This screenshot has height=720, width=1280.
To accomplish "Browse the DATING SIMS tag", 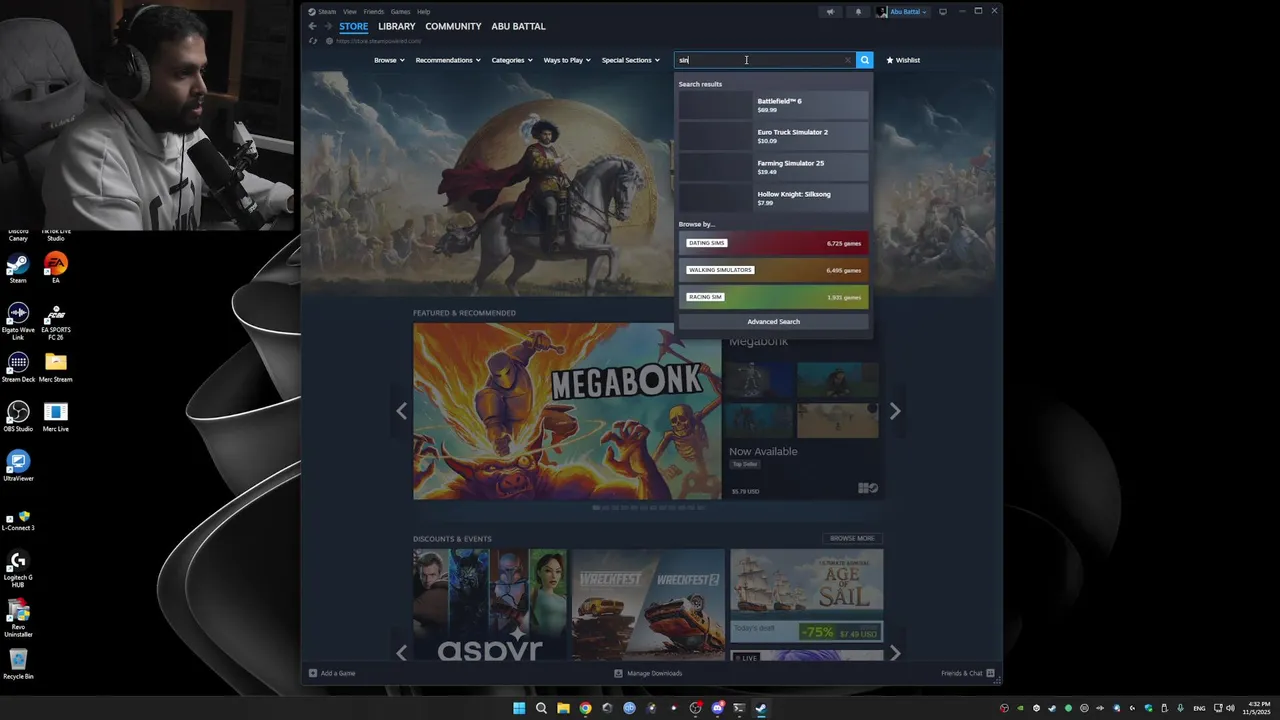I will 773,243.
